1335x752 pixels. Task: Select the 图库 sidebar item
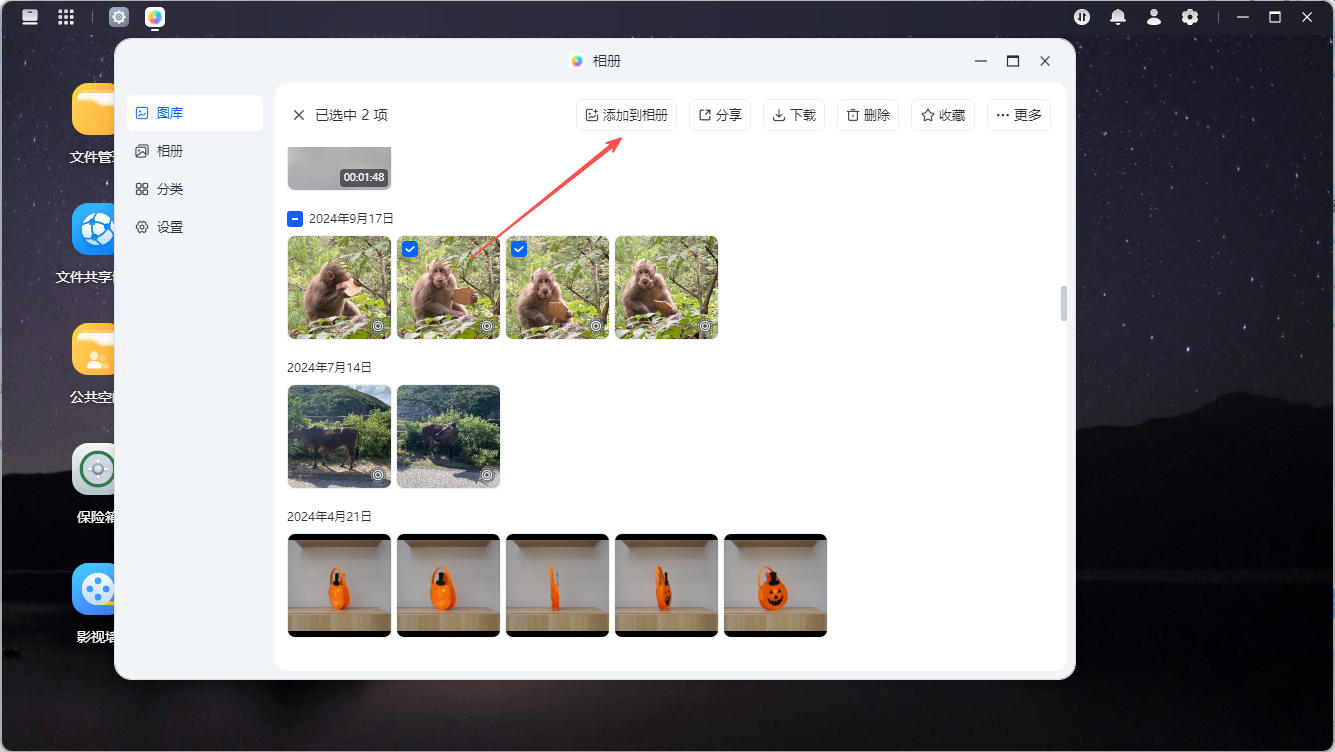tap(194, 113)
